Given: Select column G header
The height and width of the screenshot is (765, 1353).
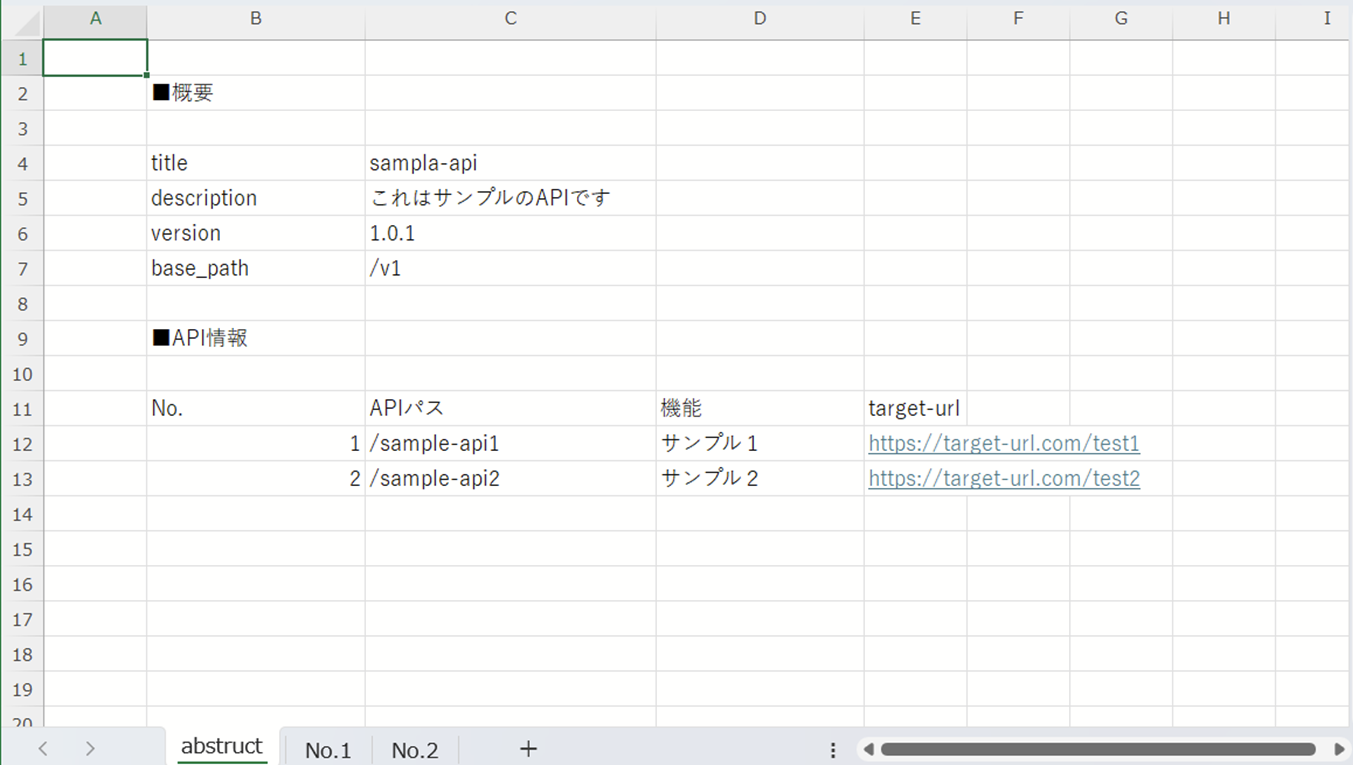Looking at the screenshot, I should pos(1121,19).
